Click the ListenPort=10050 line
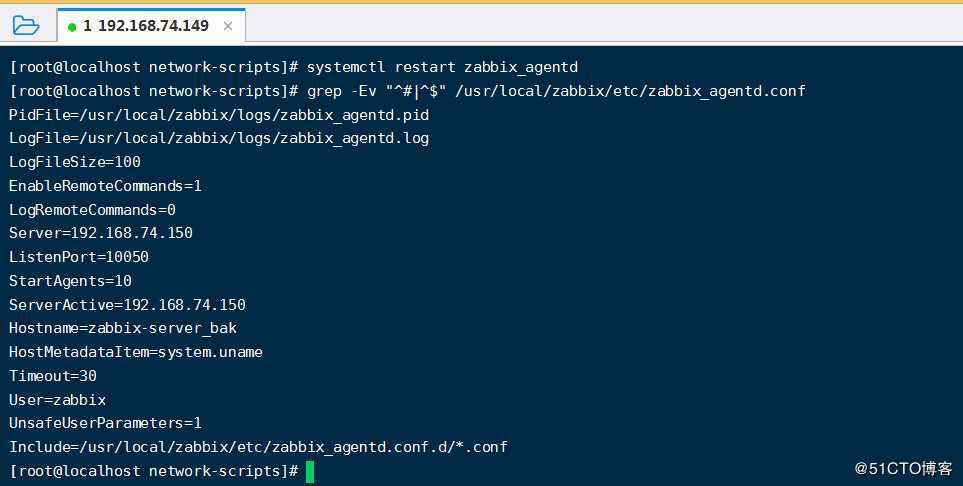Screen dimensions: 963x486 pos(79,257)
